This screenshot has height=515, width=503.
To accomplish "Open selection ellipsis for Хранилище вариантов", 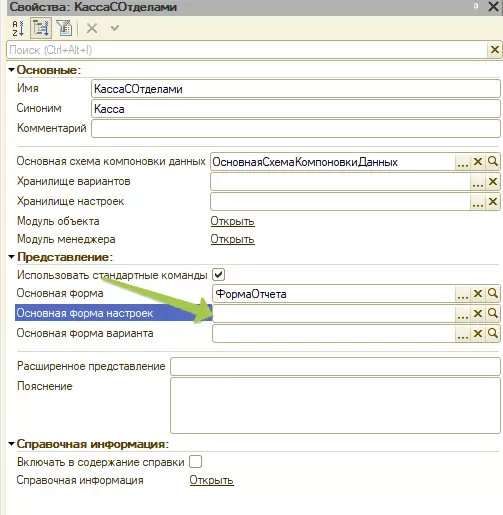I will pyautogui.click(x=478, y=182).
